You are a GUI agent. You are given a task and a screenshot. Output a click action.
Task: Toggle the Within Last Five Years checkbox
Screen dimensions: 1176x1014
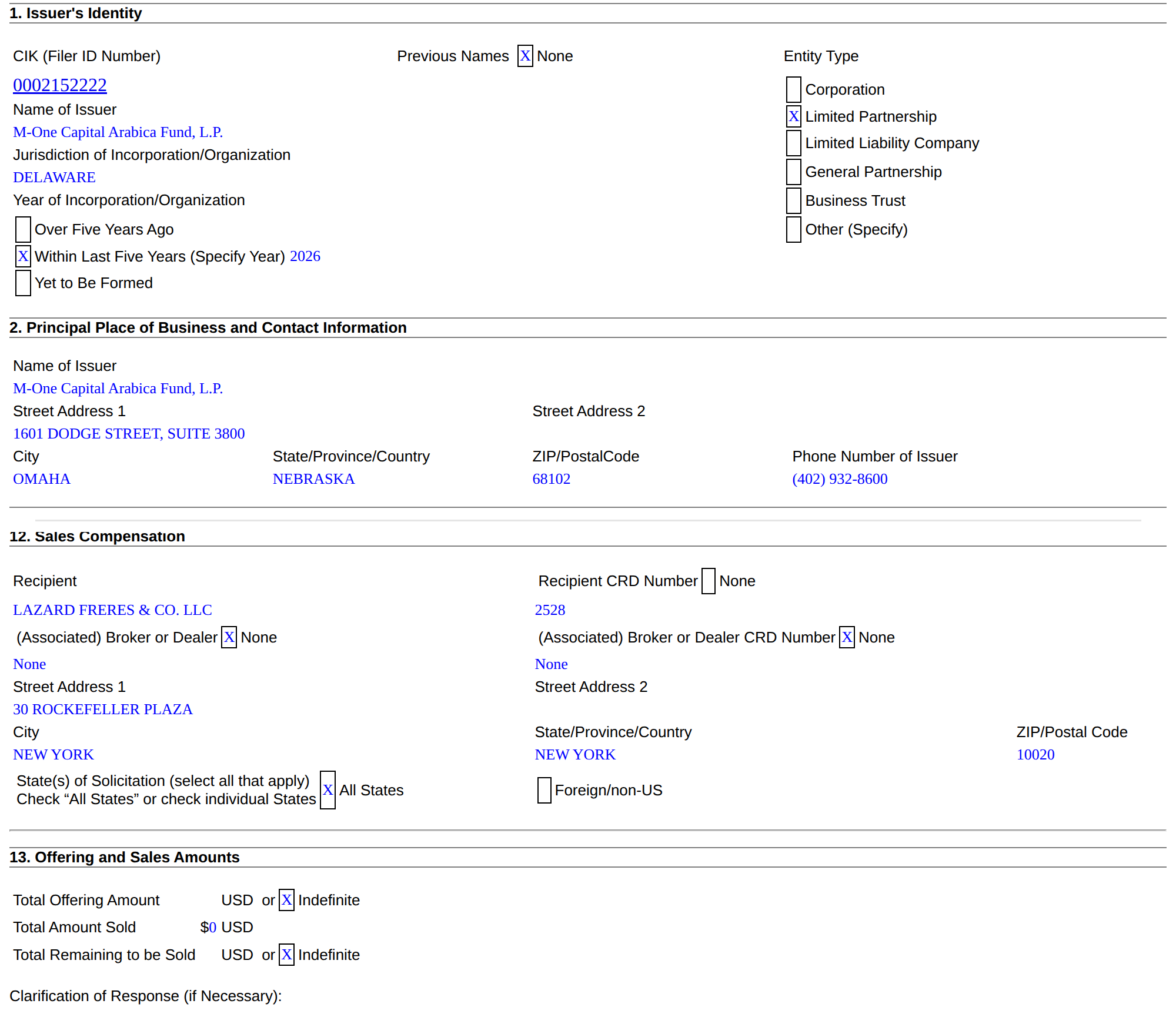pyautogui.click(x=23, y=256)
